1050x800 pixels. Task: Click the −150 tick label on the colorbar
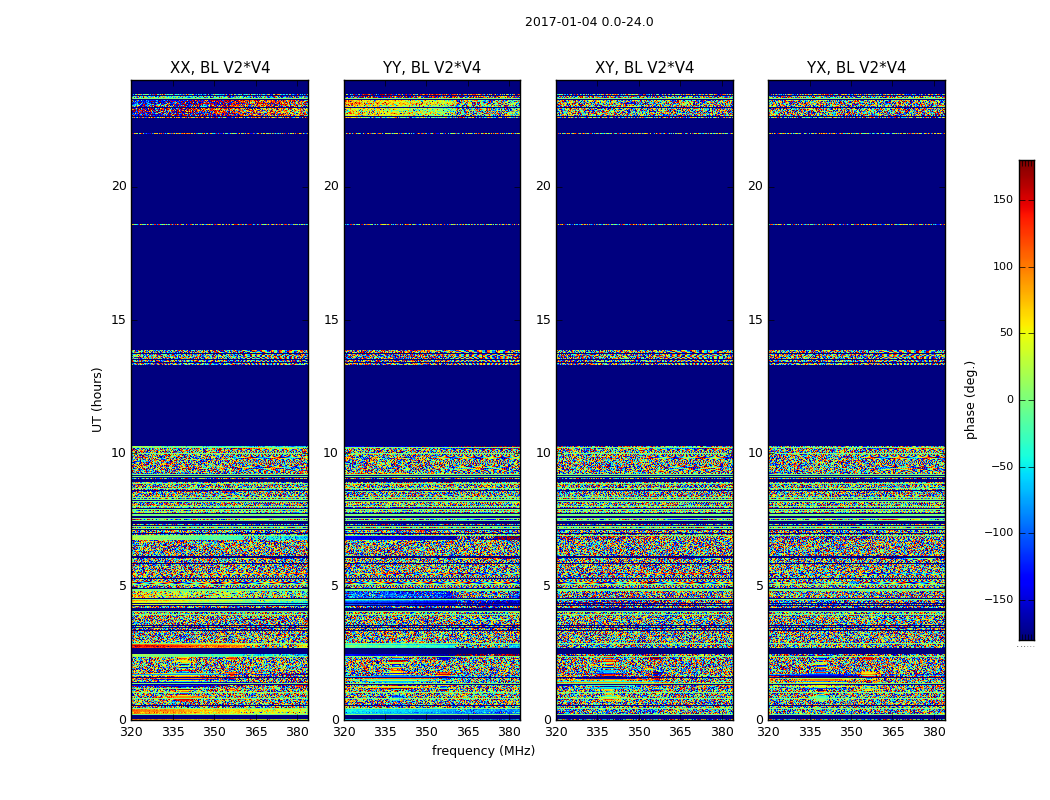999,600
